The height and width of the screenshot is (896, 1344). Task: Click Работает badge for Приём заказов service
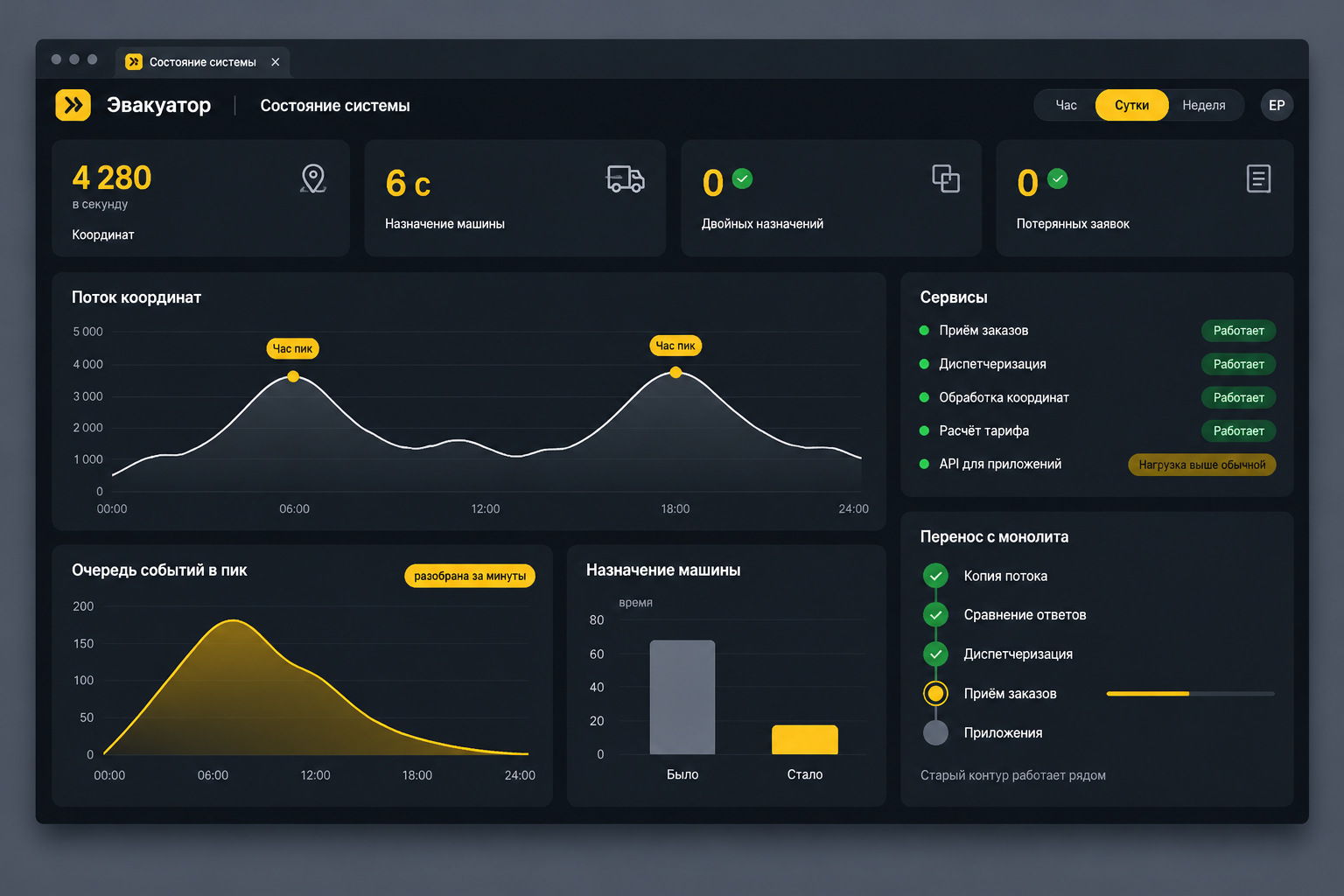[1238, 331]
